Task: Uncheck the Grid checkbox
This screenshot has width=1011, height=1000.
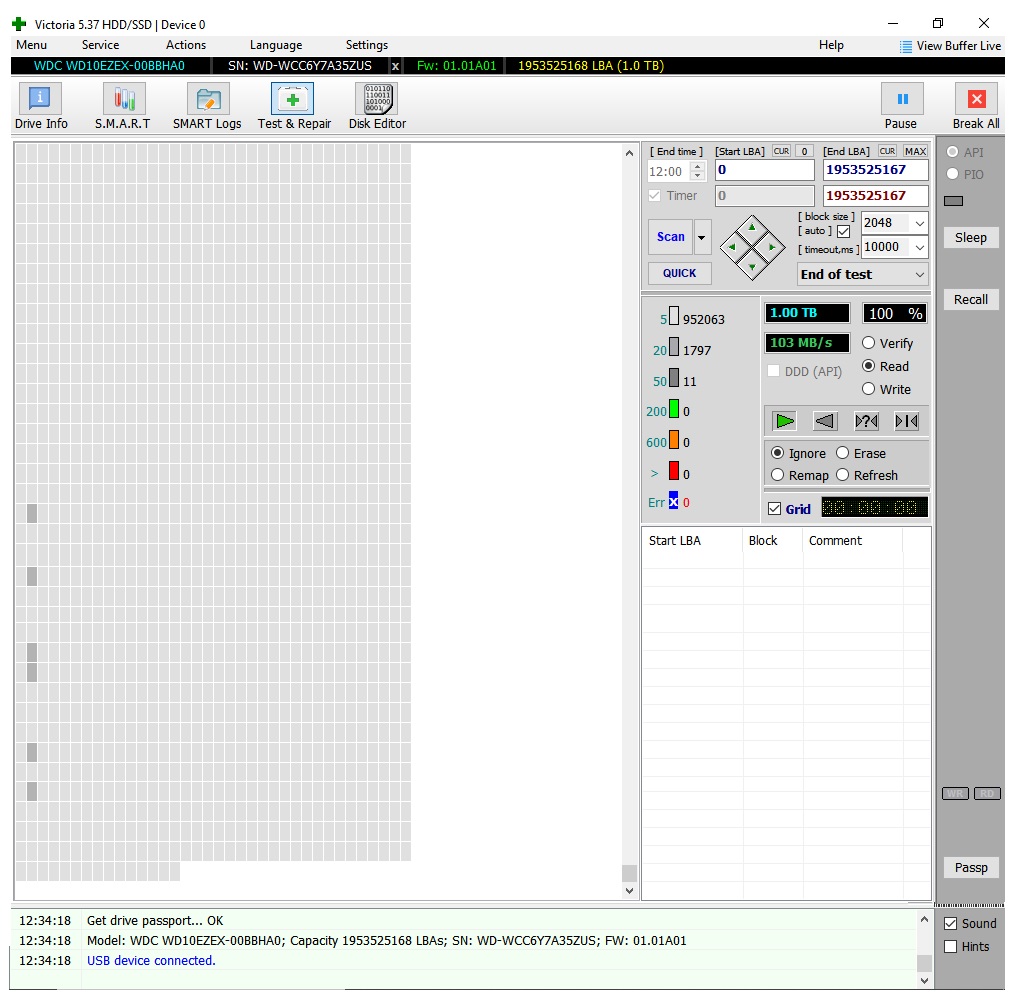Action: (x=774, y=509)
